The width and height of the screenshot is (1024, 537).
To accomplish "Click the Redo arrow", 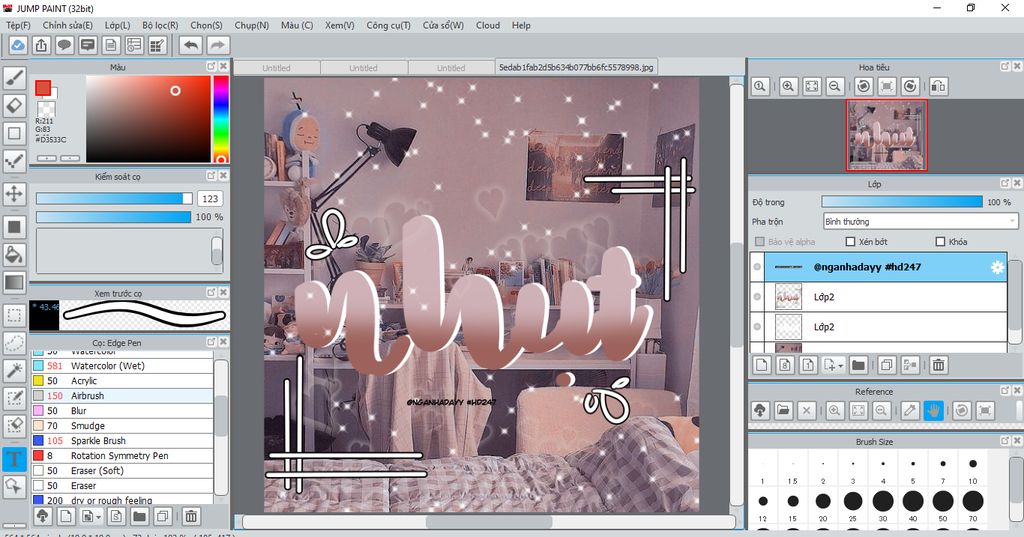I will click(x=218, y=45).
